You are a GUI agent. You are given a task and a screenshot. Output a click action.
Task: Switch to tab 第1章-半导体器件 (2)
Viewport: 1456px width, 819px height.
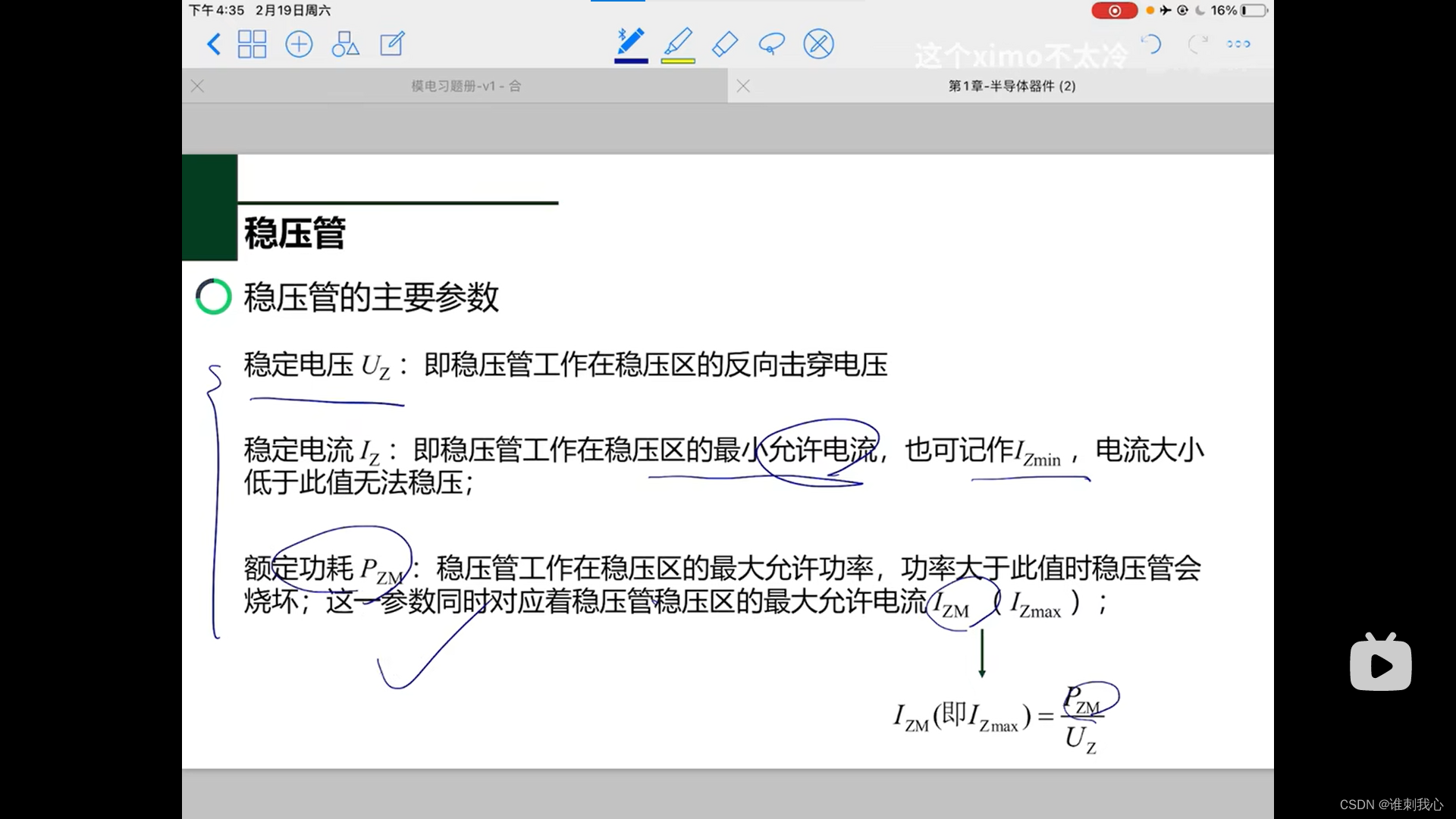click(1012, 86)
